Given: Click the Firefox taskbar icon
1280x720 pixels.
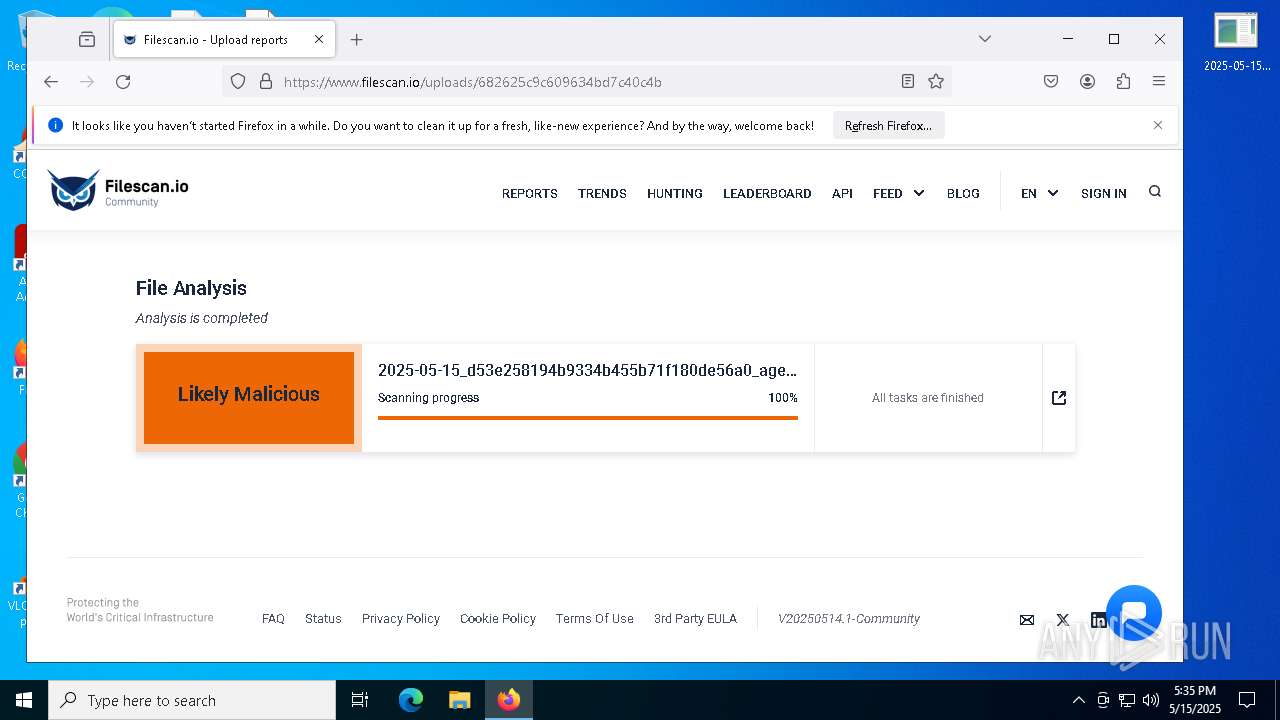Looking at the screenshot, I should (x=509, y=700).
